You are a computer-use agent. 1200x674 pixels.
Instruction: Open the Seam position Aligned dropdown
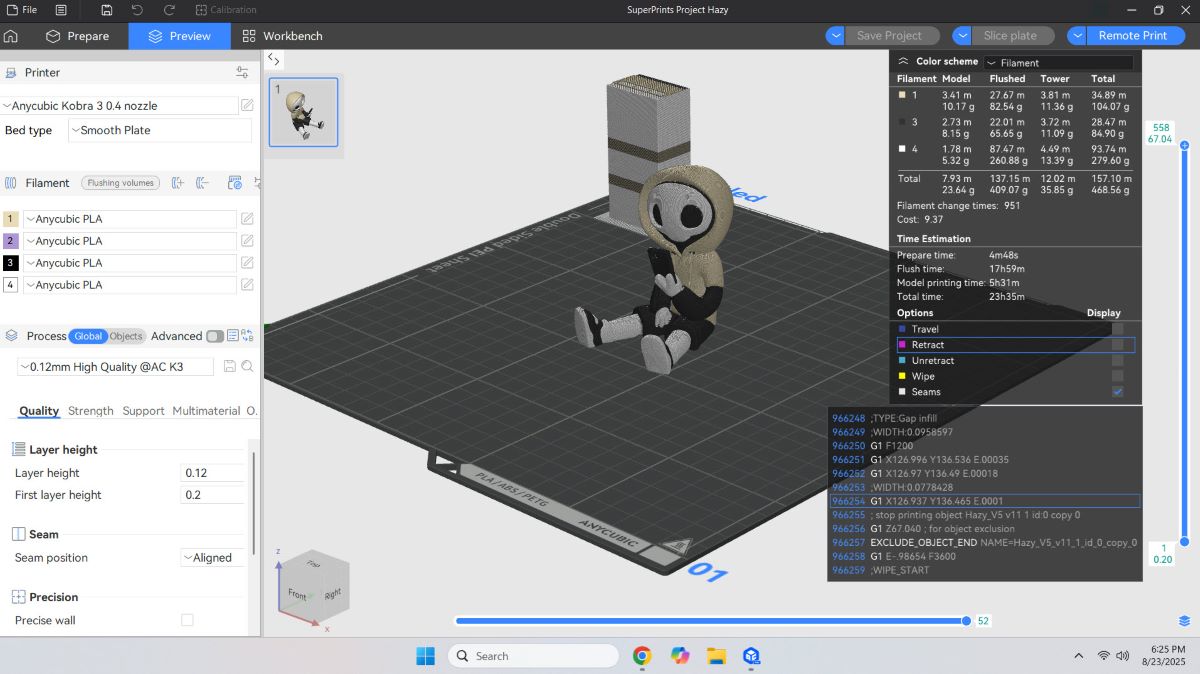pos(212,558)
